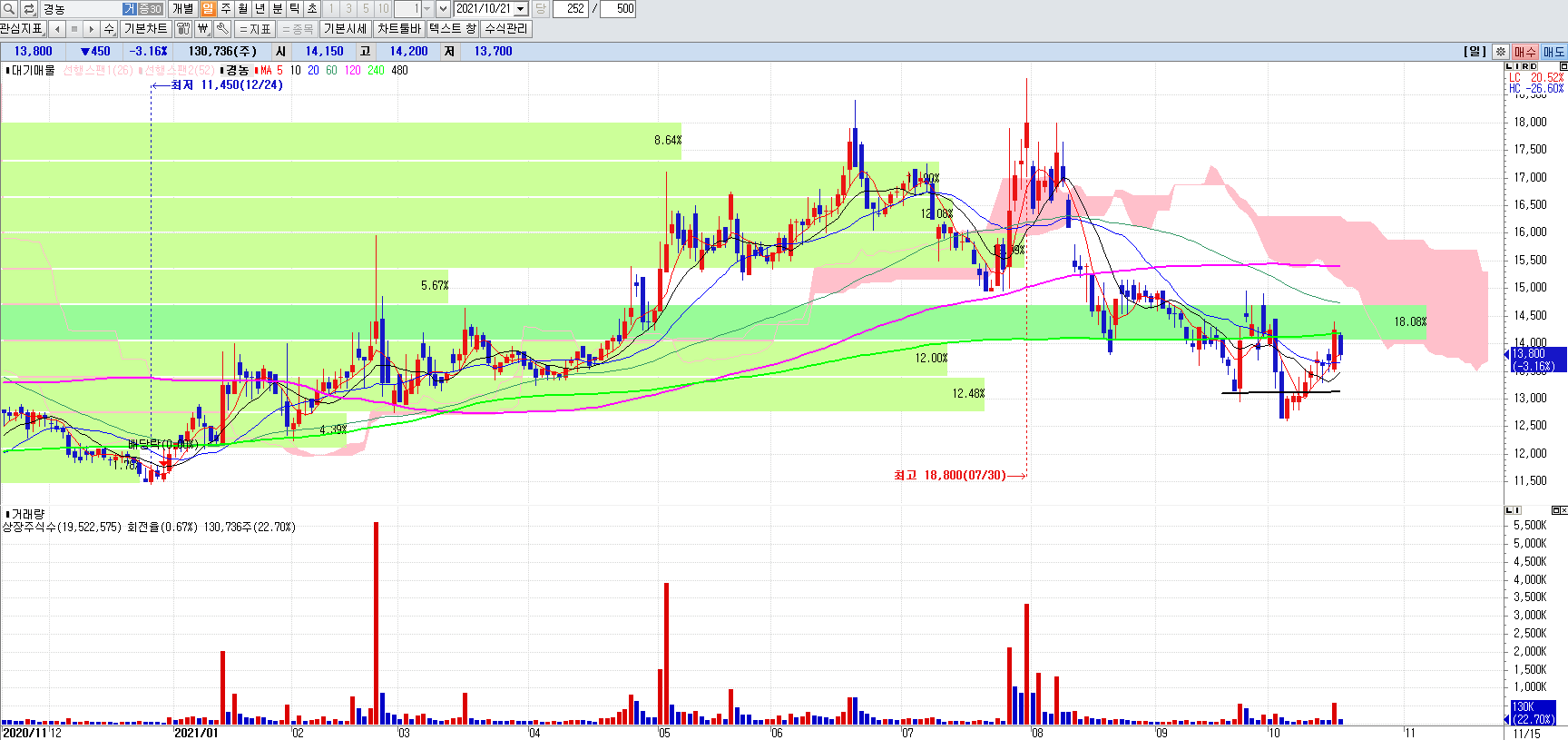The image size is (1568, 740).
Task: Open the stock search magnifier icon
Action: pyautogui.click(x=8, y=9)
